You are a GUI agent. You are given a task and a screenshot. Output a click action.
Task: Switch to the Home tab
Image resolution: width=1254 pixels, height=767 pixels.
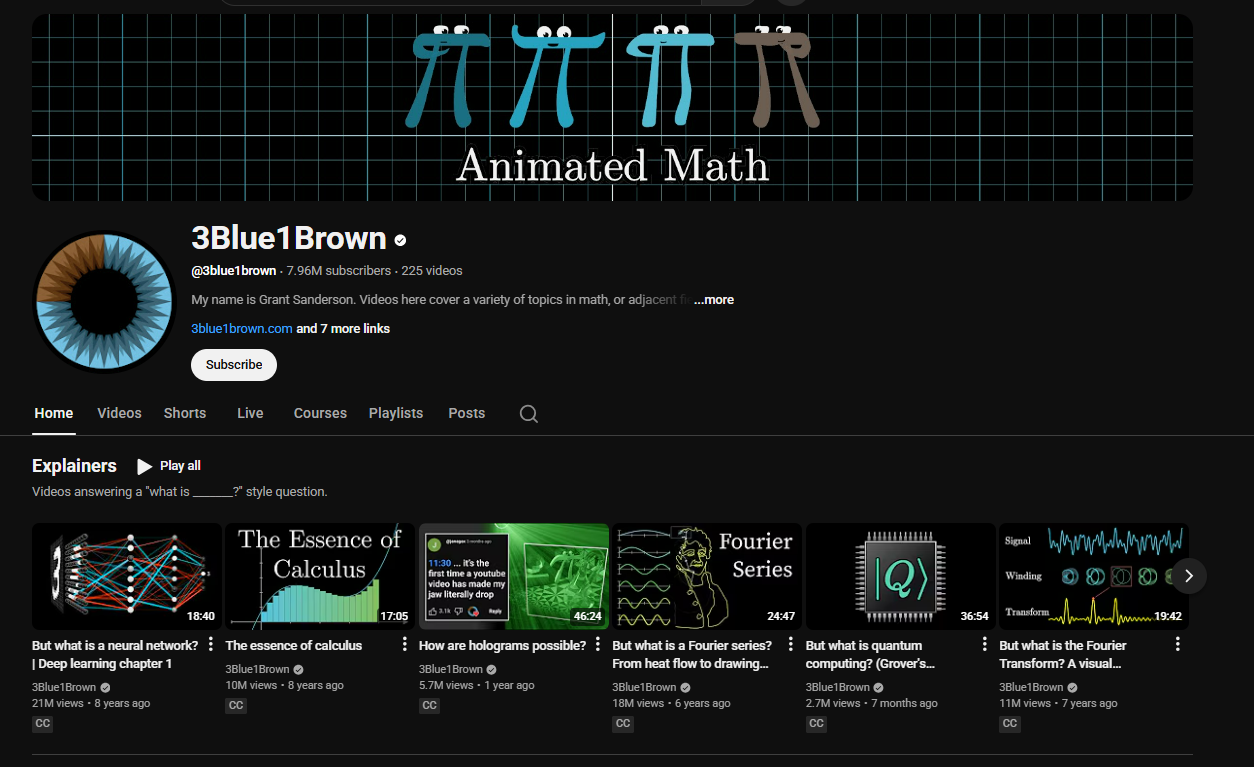click(x=53, y=413)
